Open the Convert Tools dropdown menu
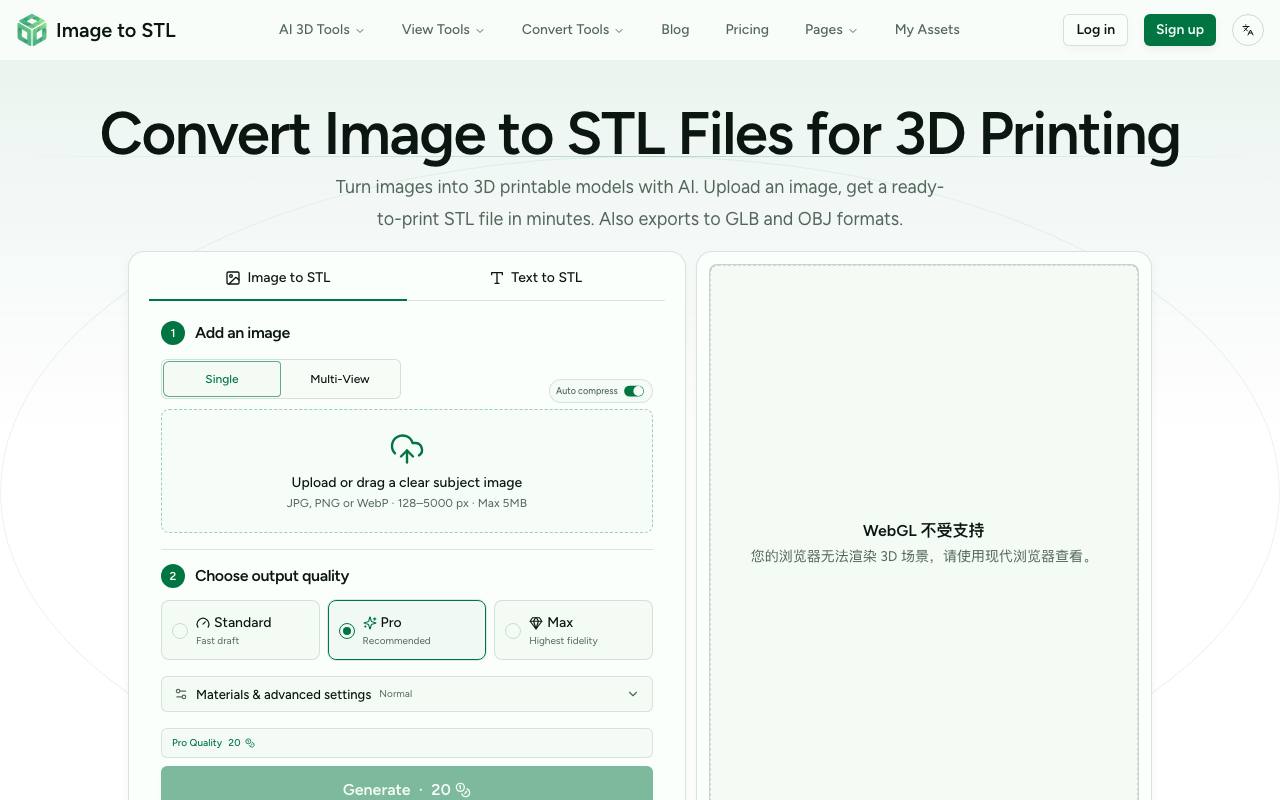The height and width of the screenshot is (800, 1280). point(572,30)
